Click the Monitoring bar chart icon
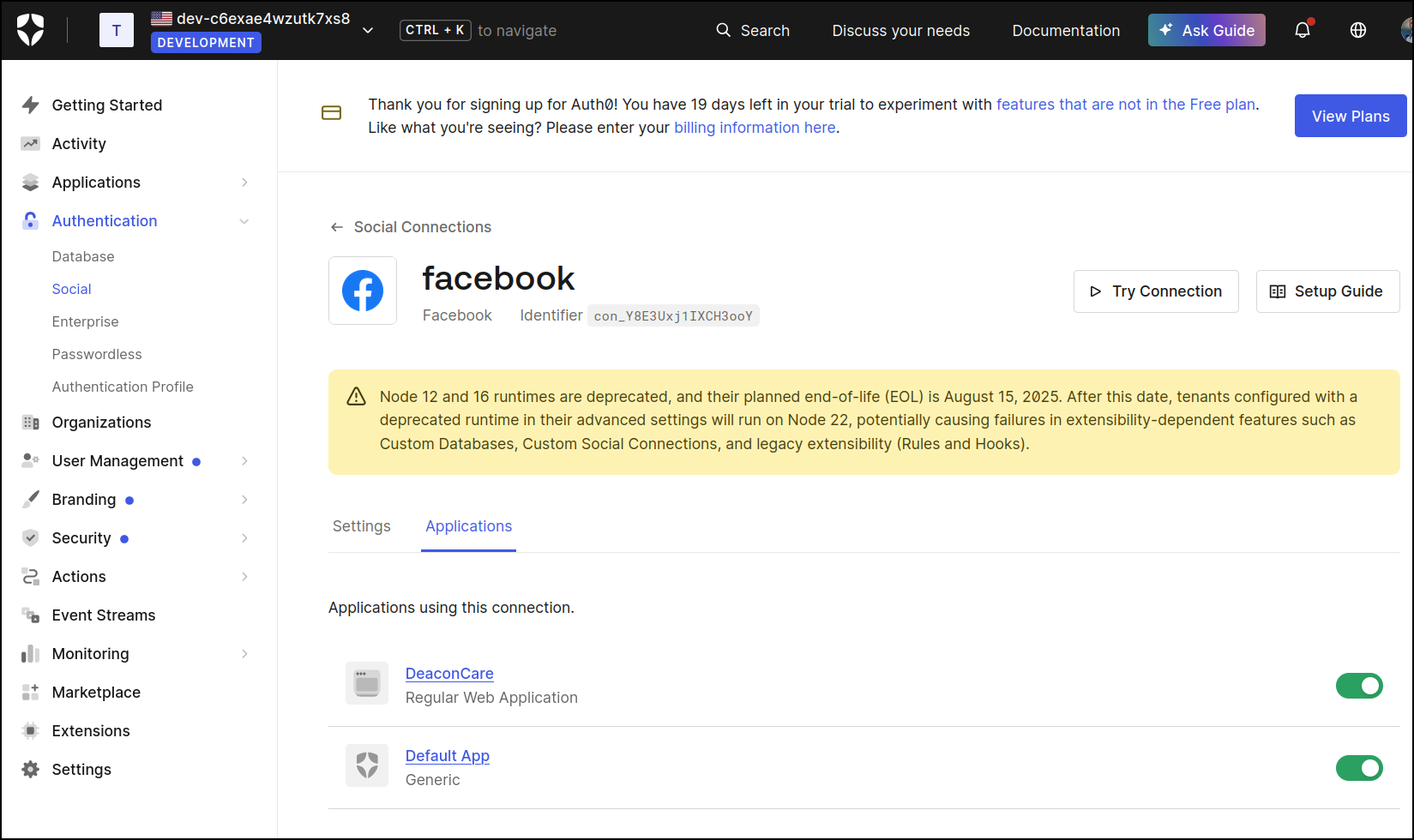Image resolution: width=1414 pixels, height=840 pixels. coord(31,653)
